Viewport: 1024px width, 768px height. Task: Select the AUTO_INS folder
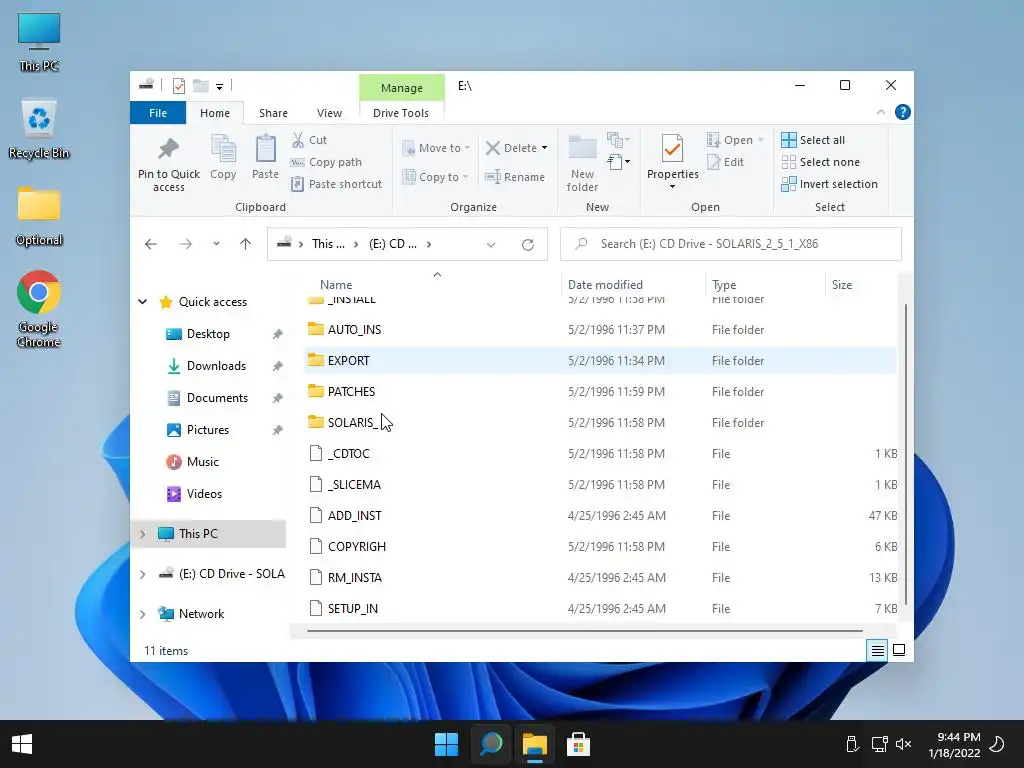[600, 330]
